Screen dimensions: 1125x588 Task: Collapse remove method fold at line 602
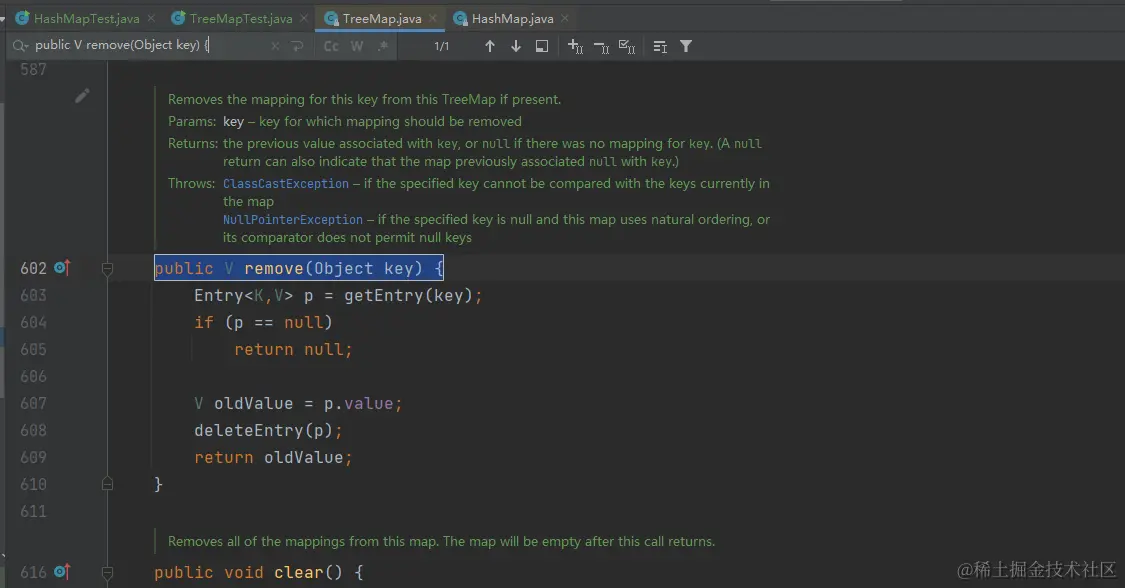tap(108, 269)
